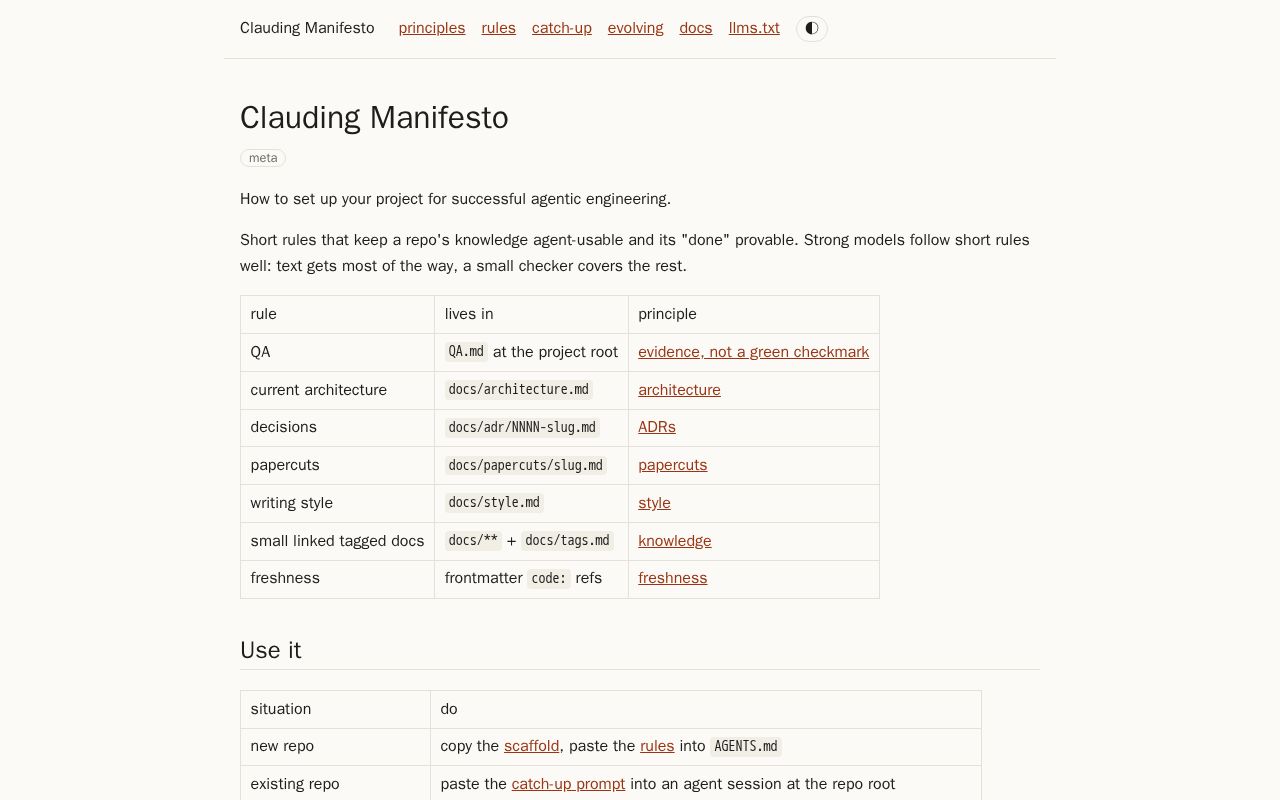Click the 'situation' column header

335,709
